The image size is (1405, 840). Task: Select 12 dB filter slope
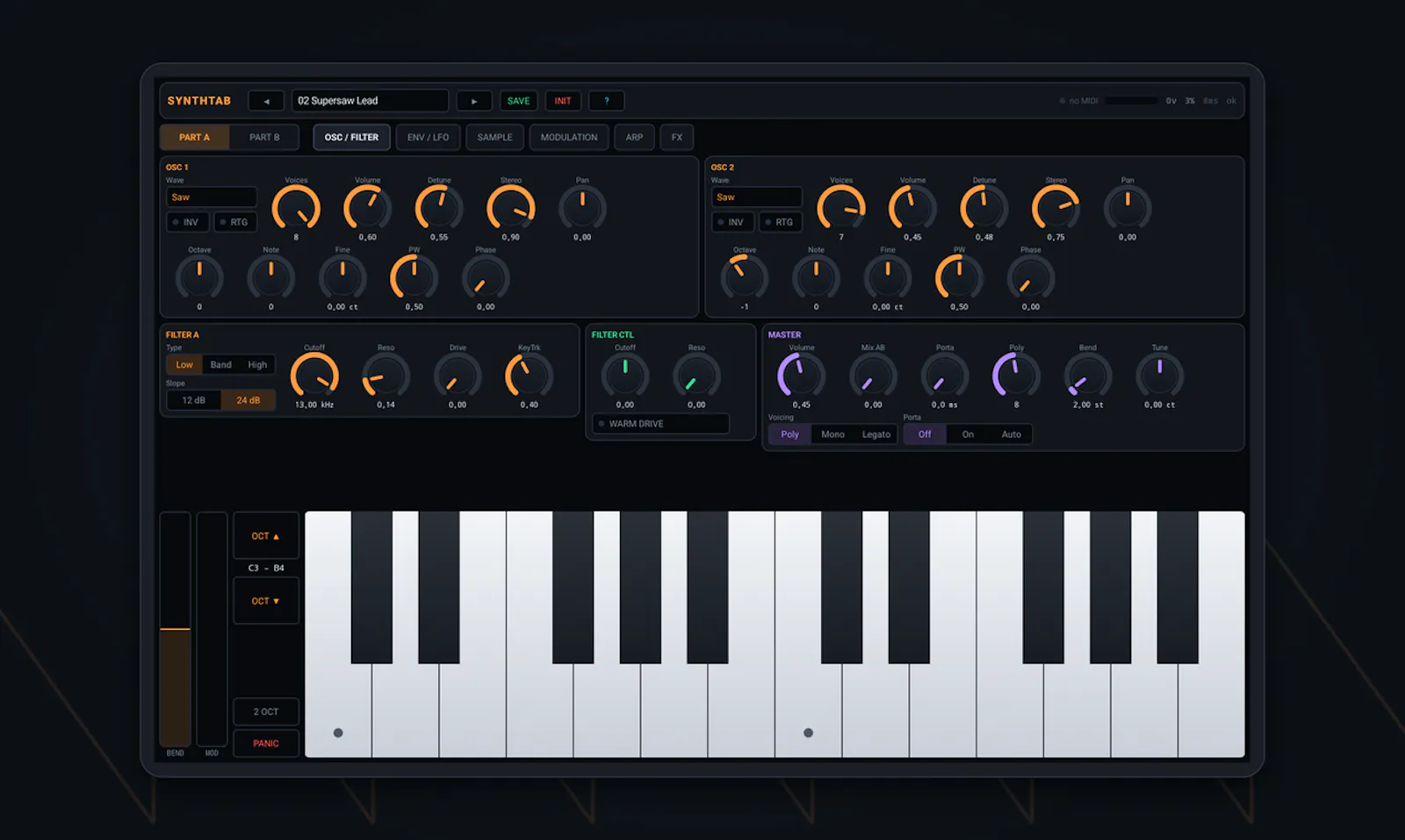tap(194, 400)
